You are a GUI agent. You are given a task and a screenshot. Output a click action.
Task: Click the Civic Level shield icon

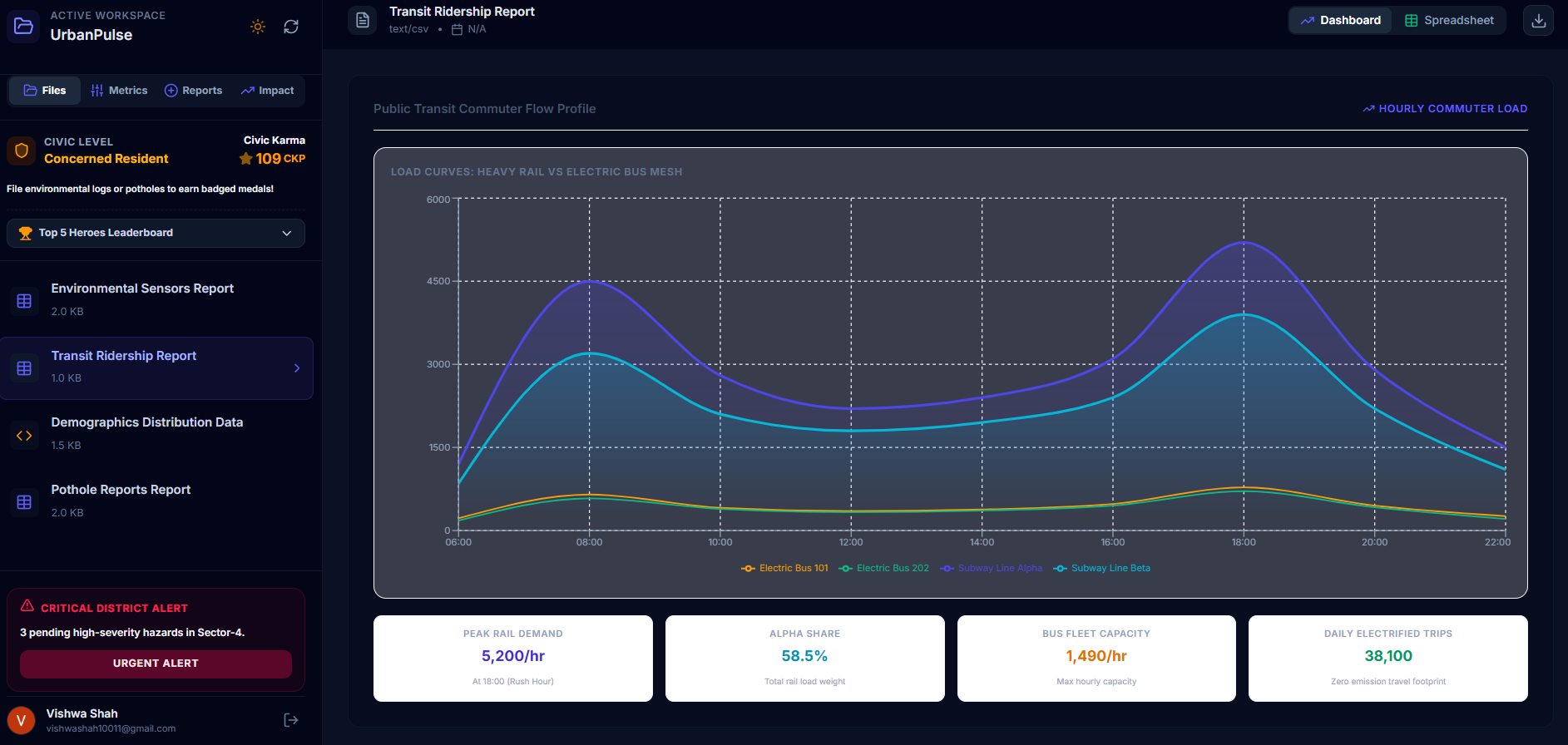(x=22, y=150)
